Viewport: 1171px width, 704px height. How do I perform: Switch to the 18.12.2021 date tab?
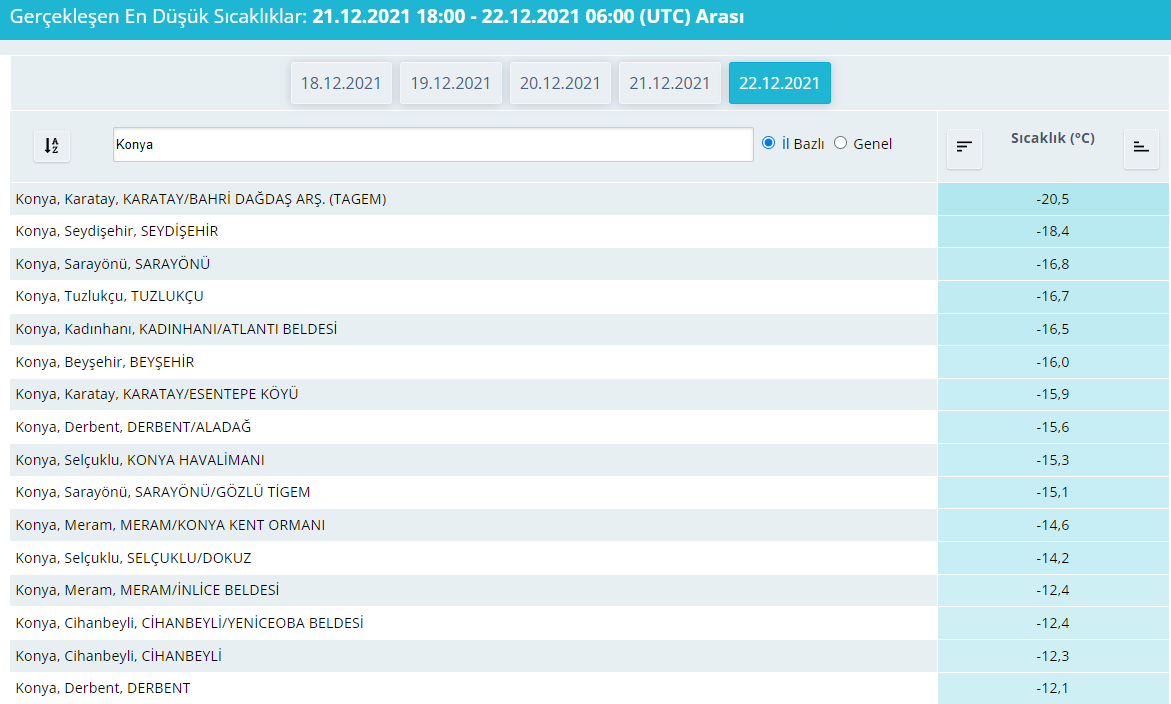(341, 83)
